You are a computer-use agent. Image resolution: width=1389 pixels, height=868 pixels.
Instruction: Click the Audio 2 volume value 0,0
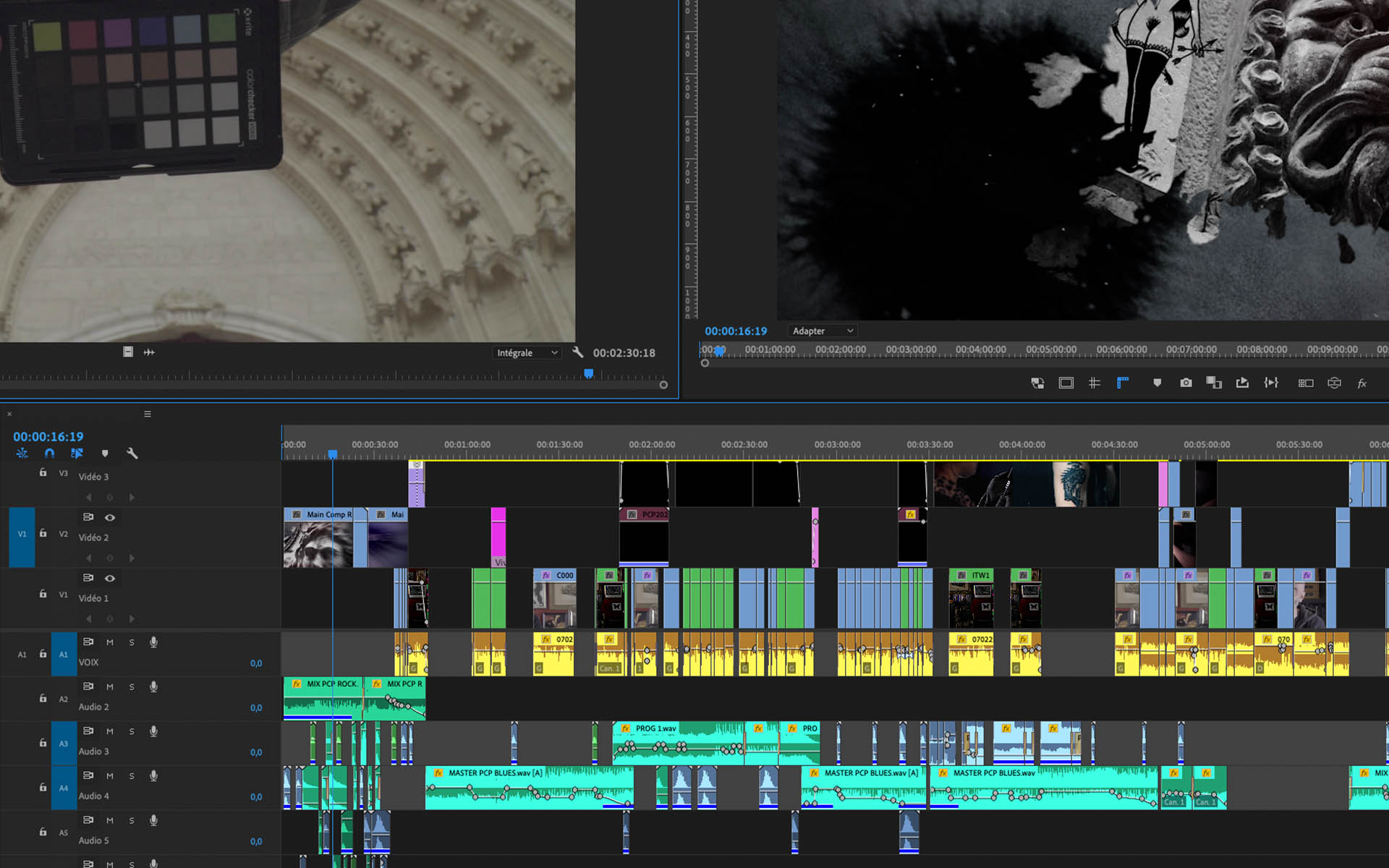pyautogui.click(x=256, y=708)
